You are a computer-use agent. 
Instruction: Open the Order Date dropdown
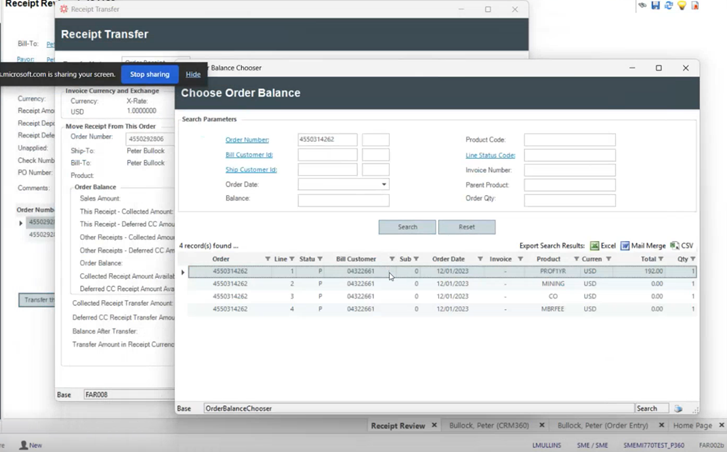click(x=383, y=185)
